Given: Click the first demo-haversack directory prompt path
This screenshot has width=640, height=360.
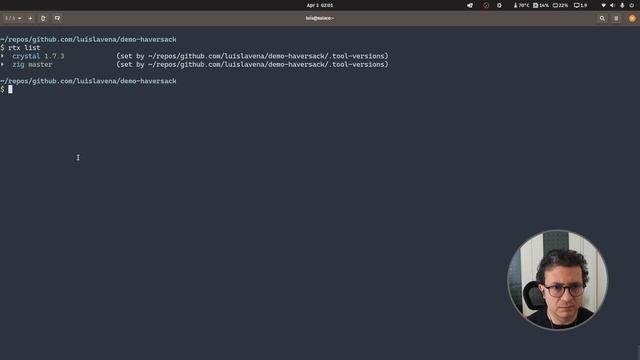Looking at the screenshot, I should pos(88,40).
